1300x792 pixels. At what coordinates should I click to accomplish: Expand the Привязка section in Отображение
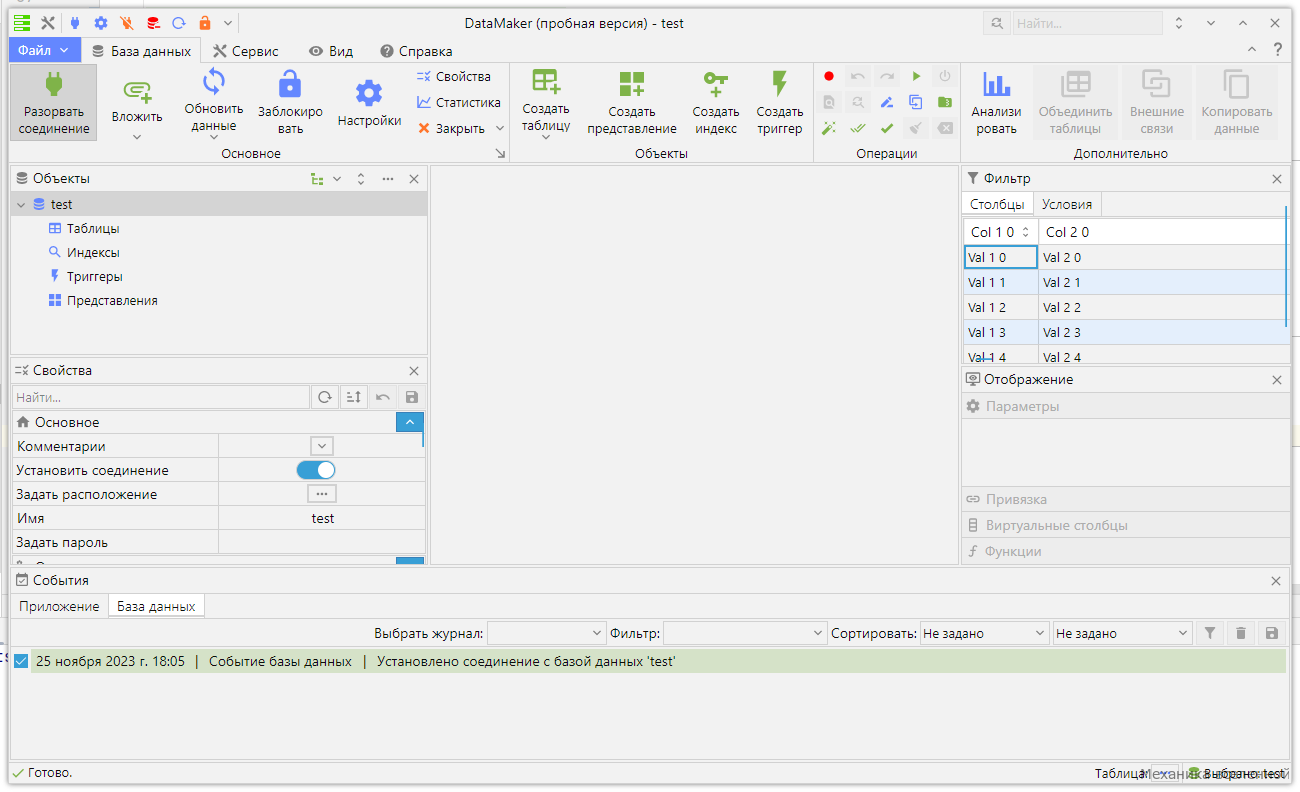pyautogui.click(x=1126, y=499)
